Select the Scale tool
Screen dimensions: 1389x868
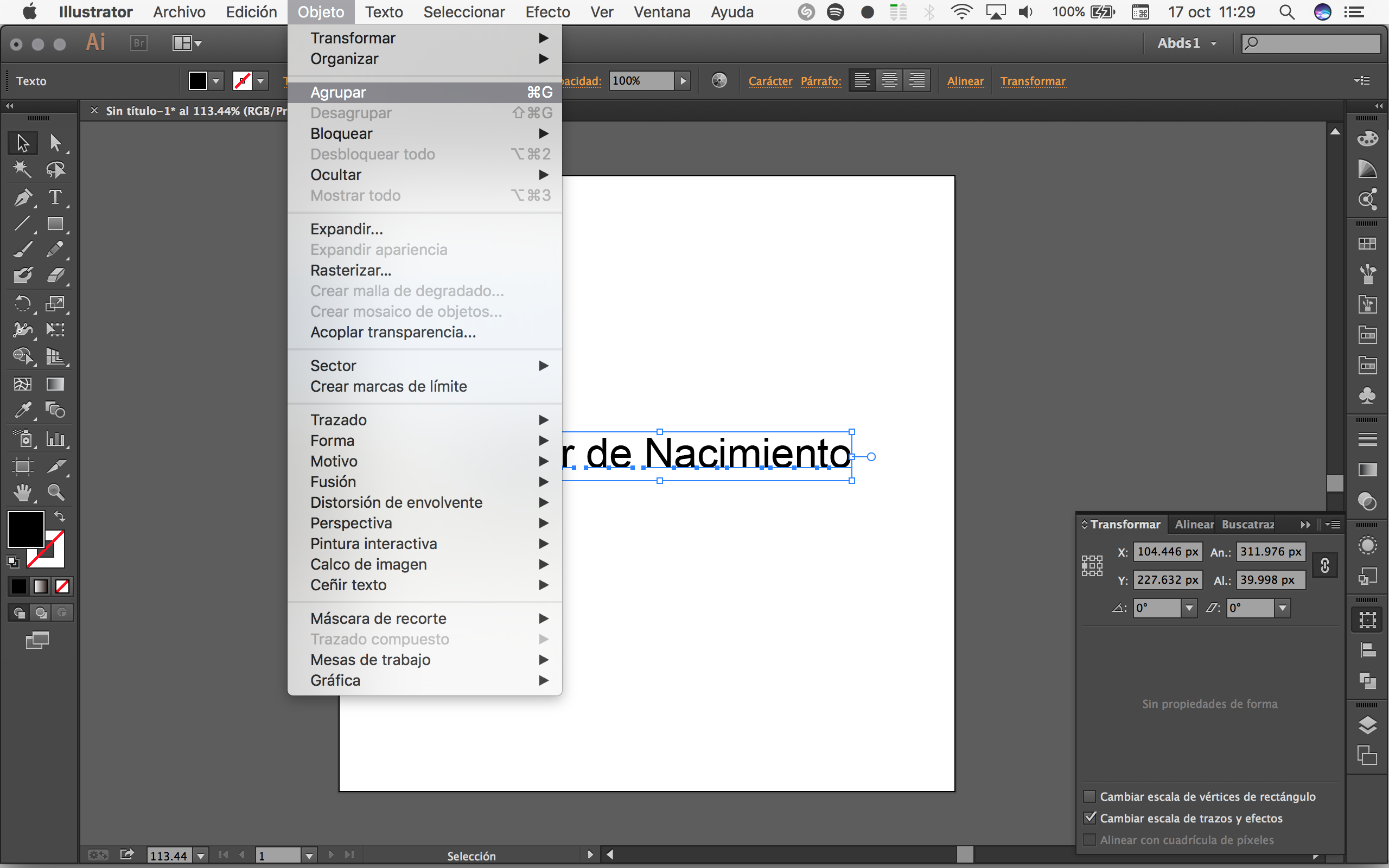[x=55, y=303]
